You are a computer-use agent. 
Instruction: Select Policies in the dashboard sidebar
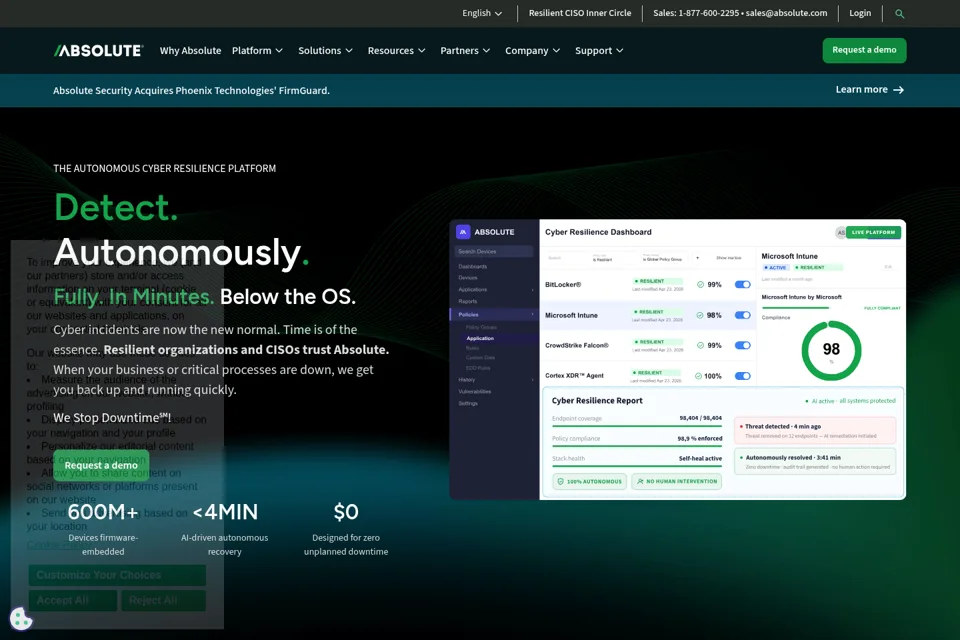pyautogui.click(x=493, y=314)
